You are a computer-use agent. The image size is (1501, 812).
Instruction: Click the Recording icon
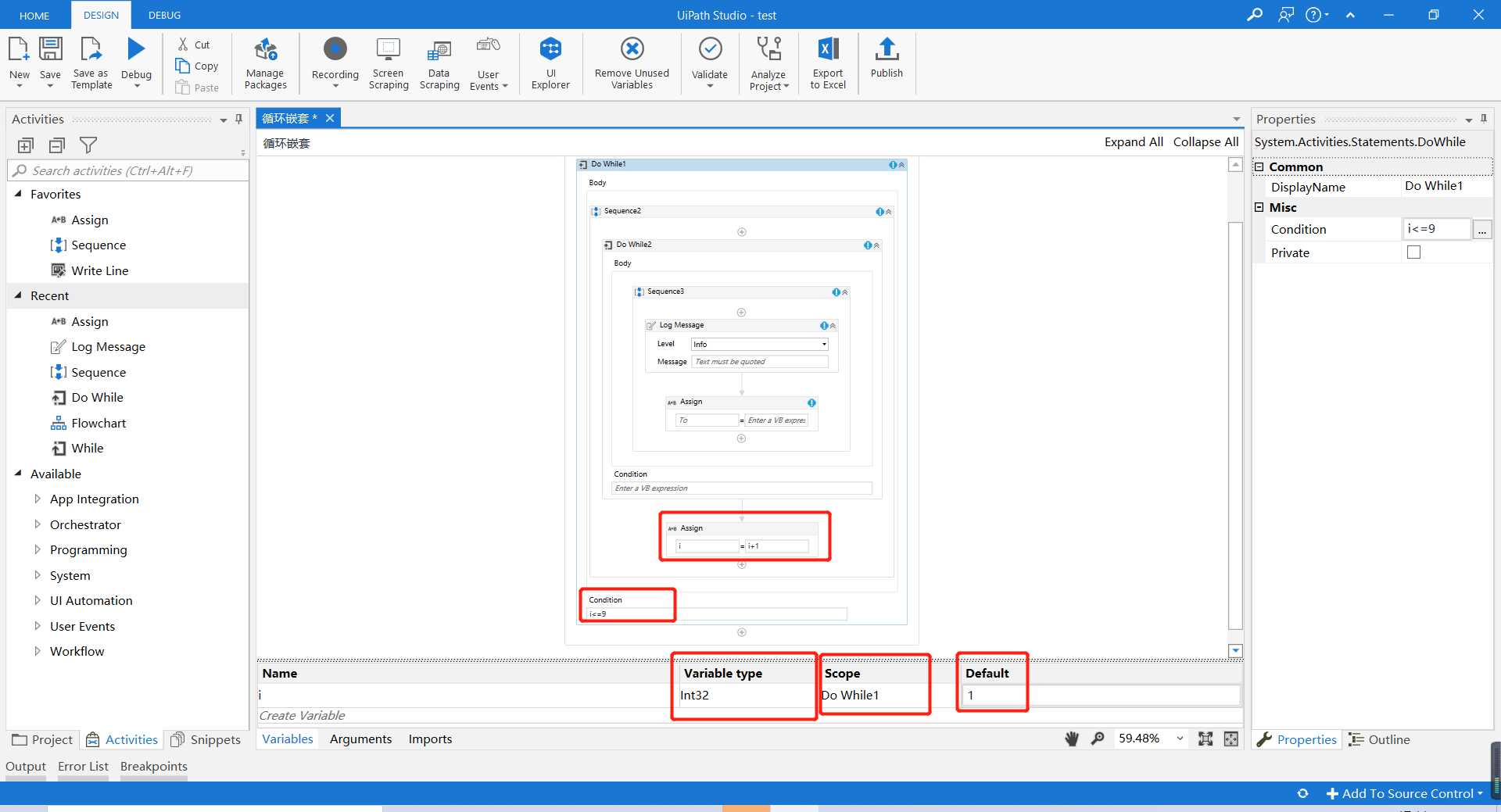coord(335,49)
